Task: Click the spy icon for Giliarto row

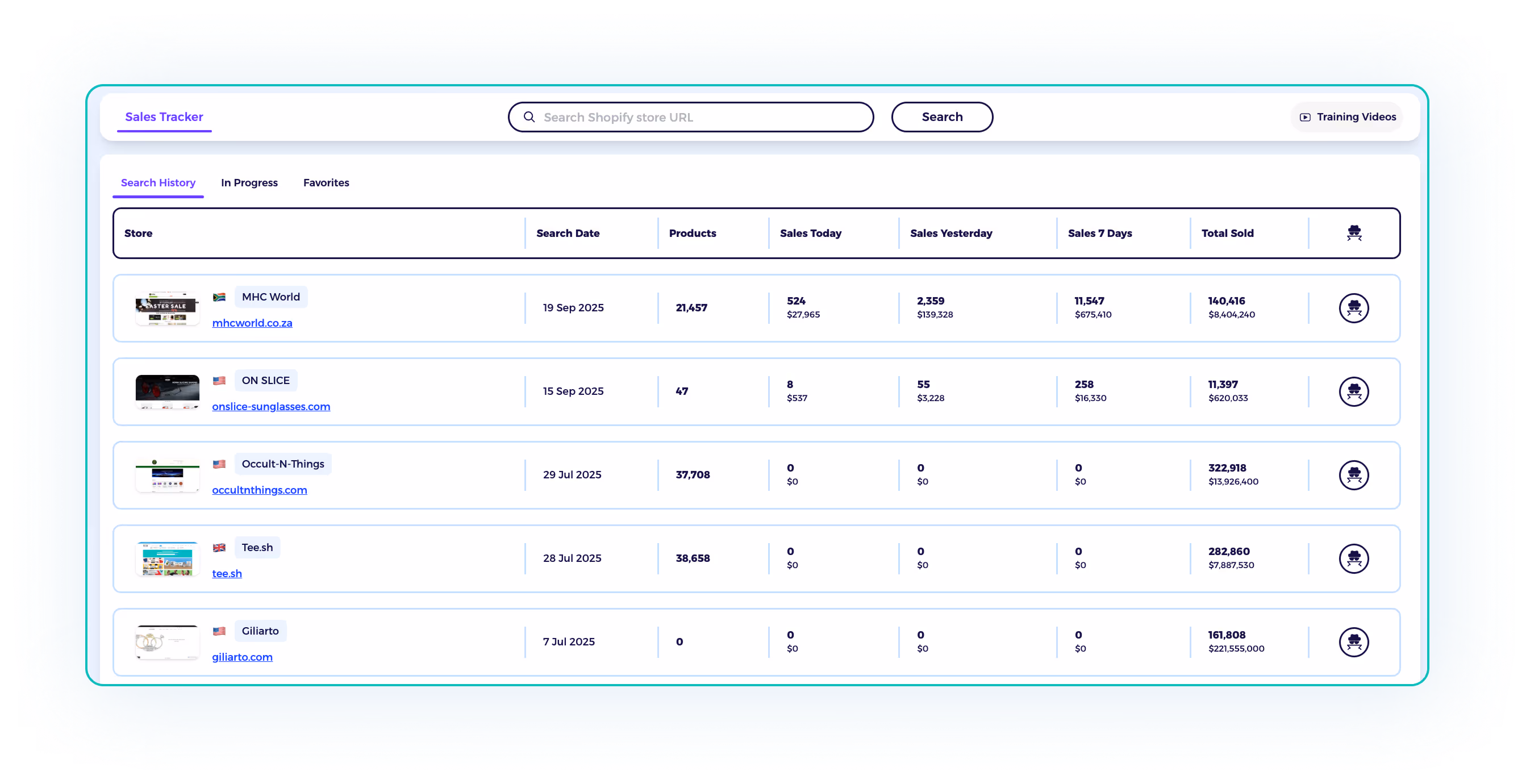Action: click(1354, 643)
